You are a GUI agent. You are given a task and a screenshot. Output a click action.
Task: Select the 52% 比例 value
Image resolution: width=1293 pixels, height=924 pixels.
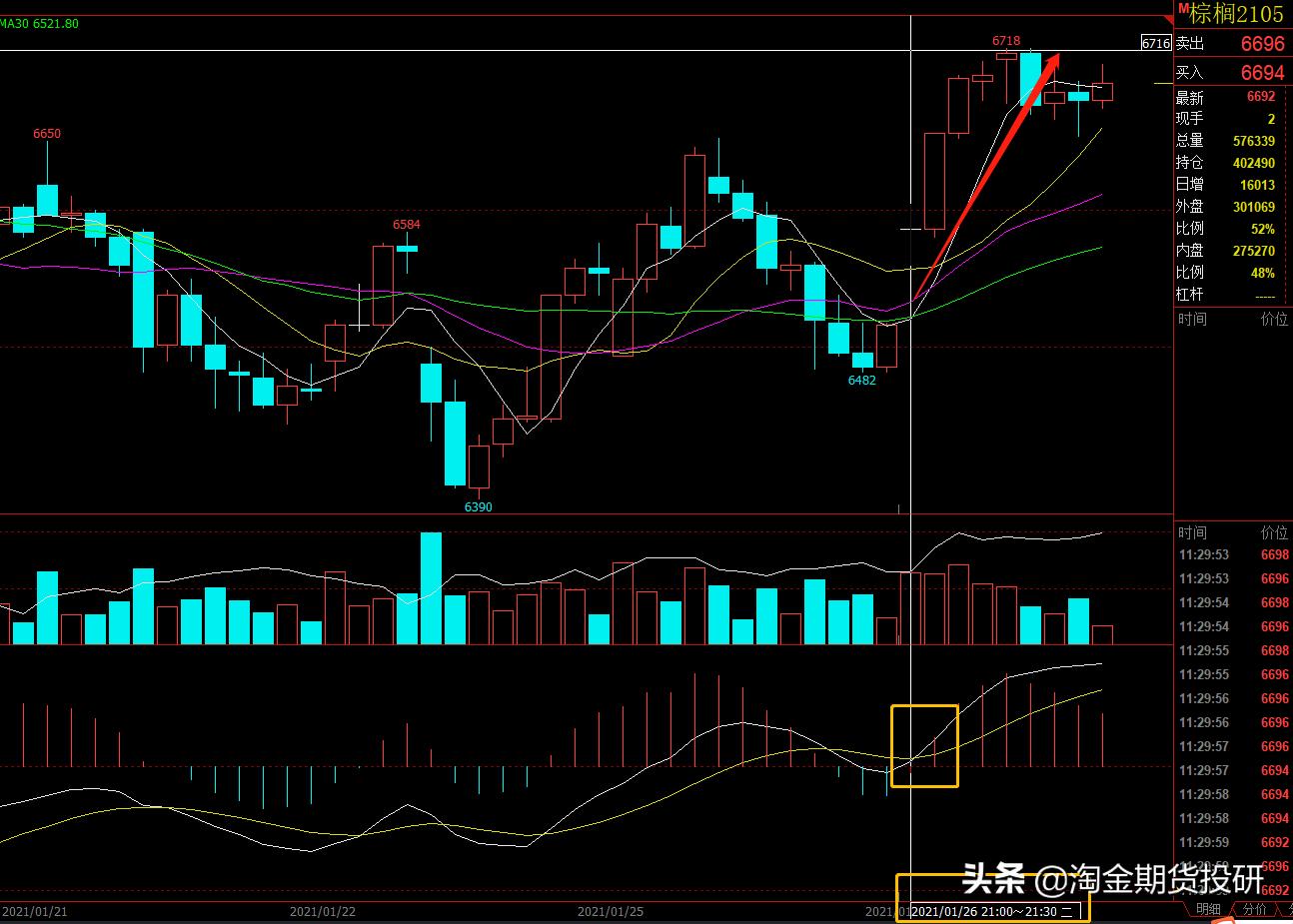point(1262,229)
